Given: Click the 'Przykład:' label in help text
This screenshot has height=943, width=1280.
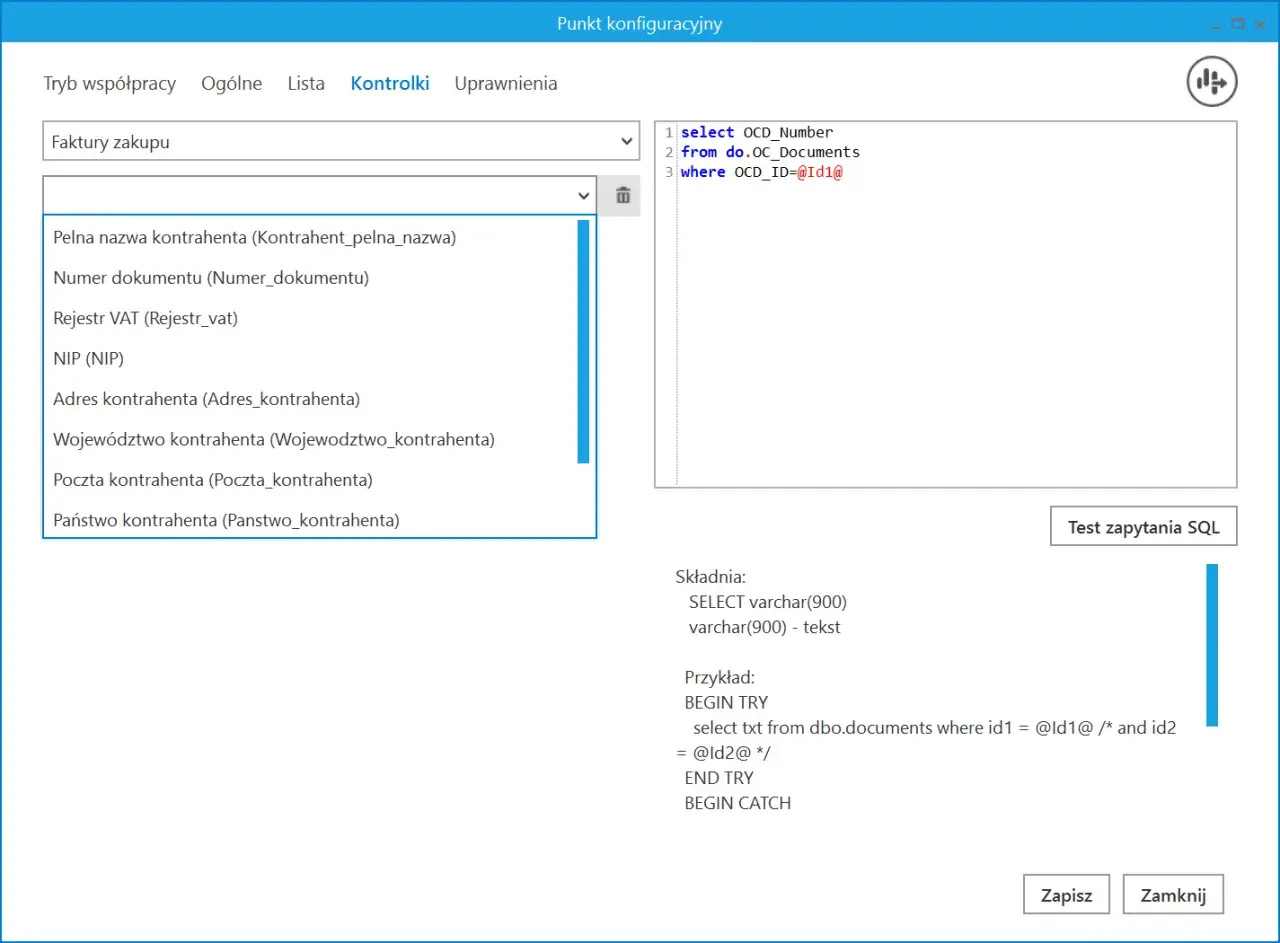Looking at the screenshot, I should [x=719, y=677].
